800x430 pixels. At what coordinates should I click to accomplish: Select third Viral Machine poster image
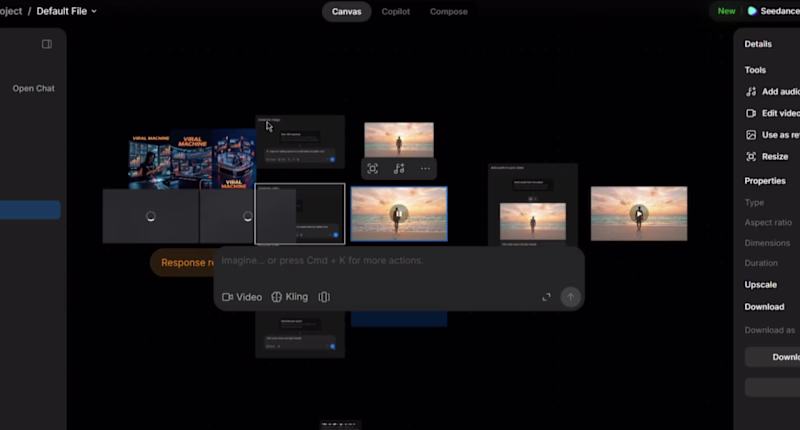click(x=234, y=159)
